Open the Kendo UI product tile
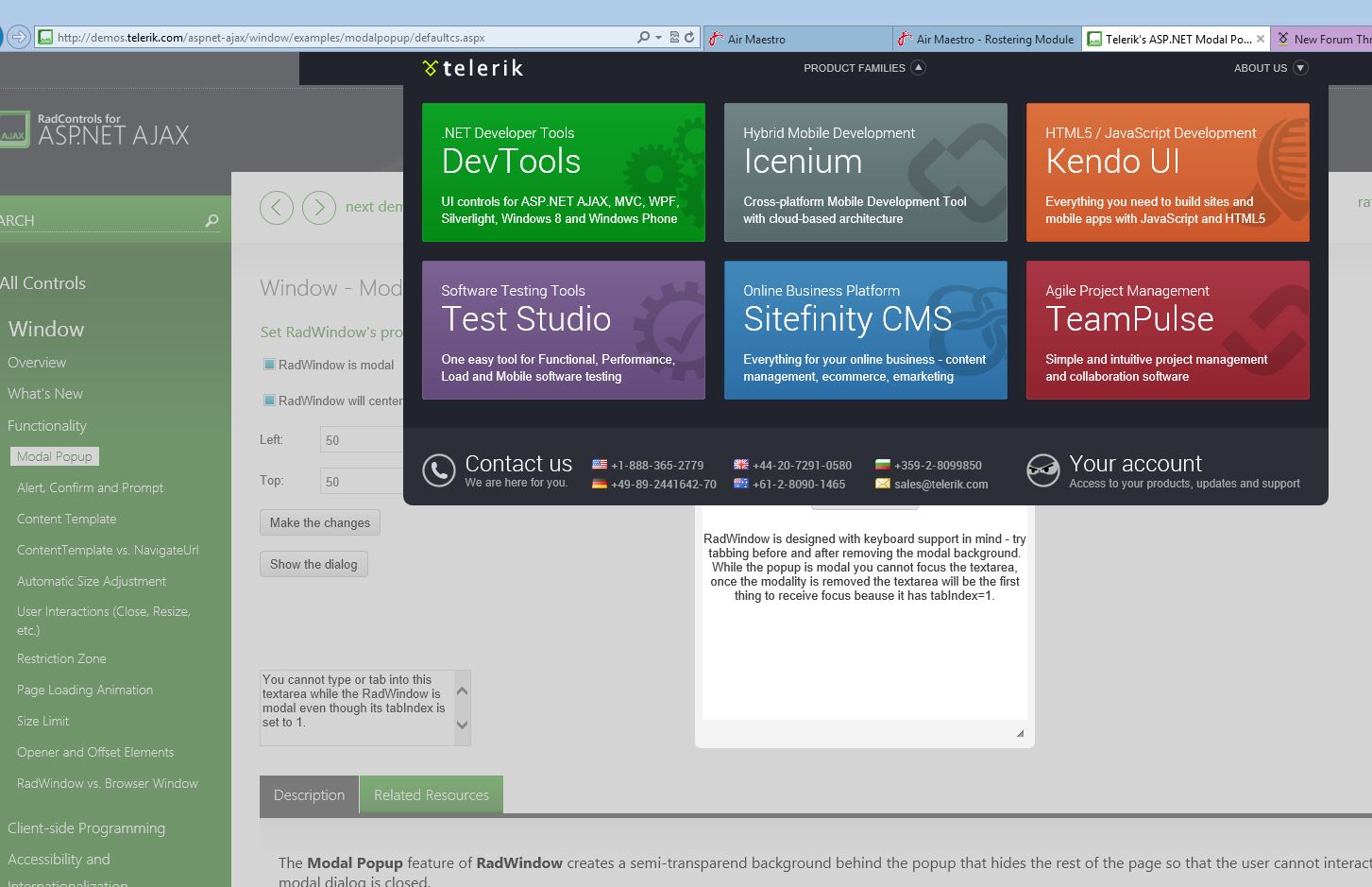The width and height of the screenshot is (1372, 887). point(1168,172)
